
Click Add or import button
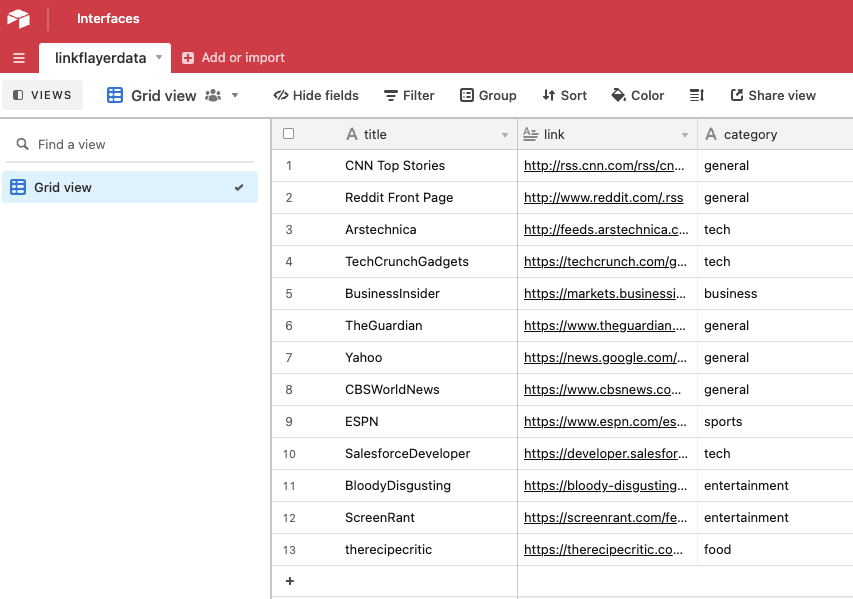(x=233, y=58)
